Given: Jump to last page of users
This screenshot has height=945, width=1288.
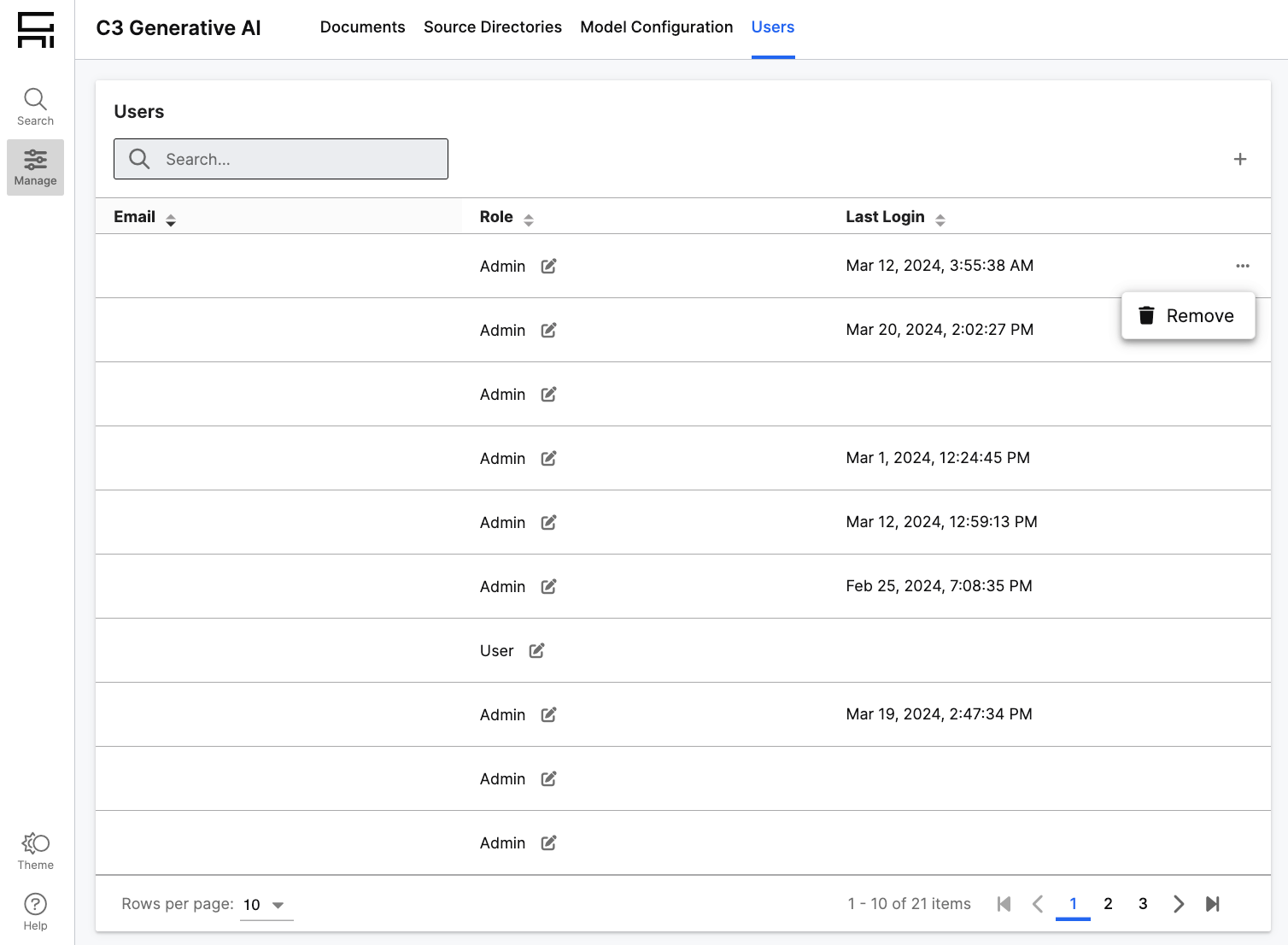Looking at the screenshot, I should 1212,904.
